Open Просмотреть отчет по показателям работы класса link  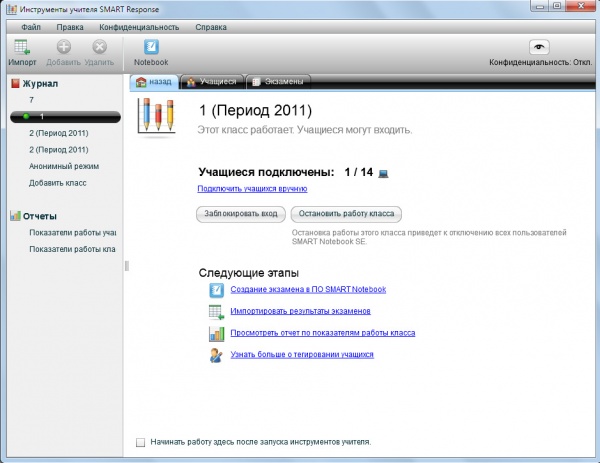pos(323,333)
